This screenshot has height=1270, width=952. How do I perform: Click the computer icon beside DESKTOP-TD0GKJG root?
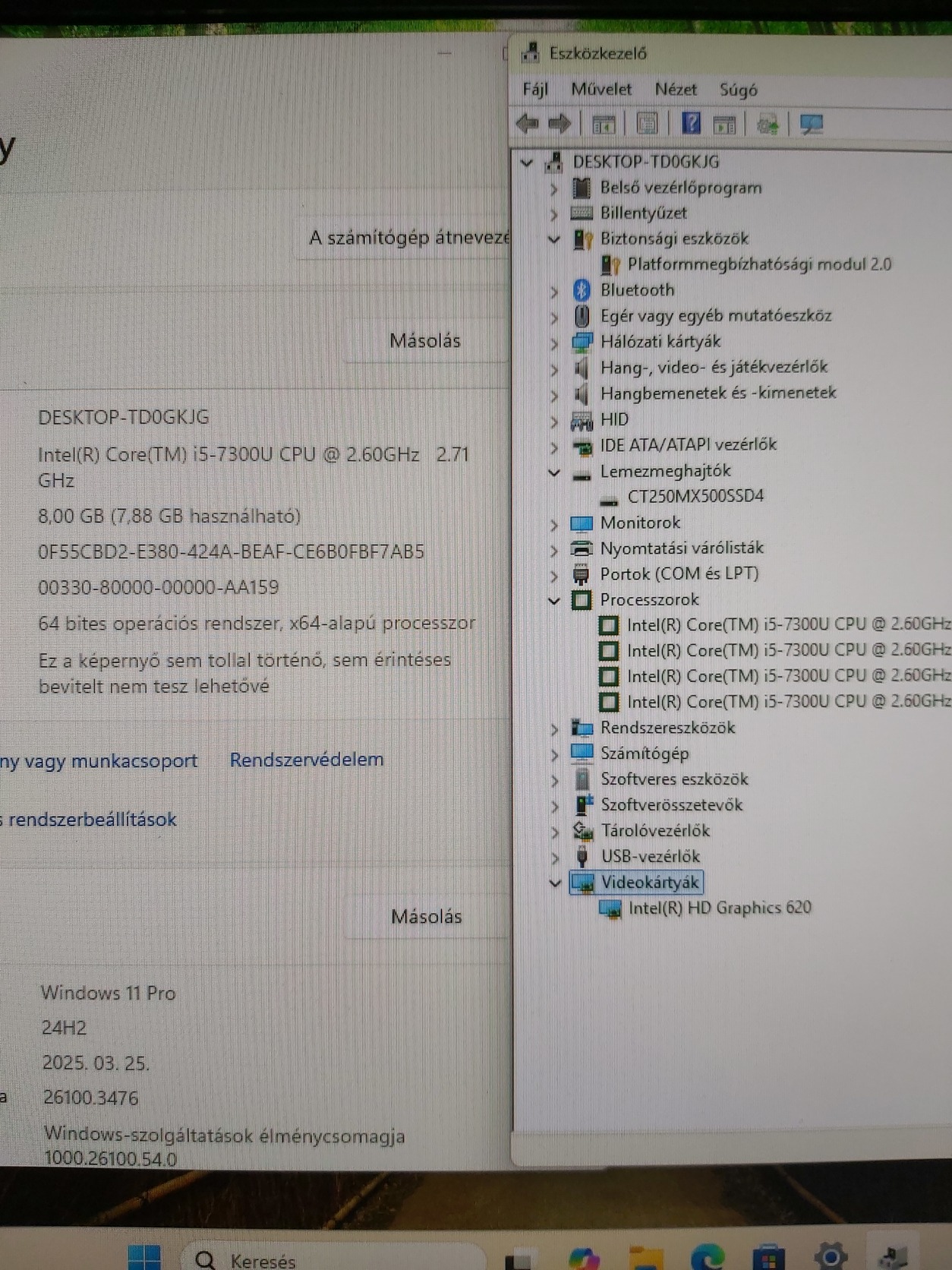point(554,162)
